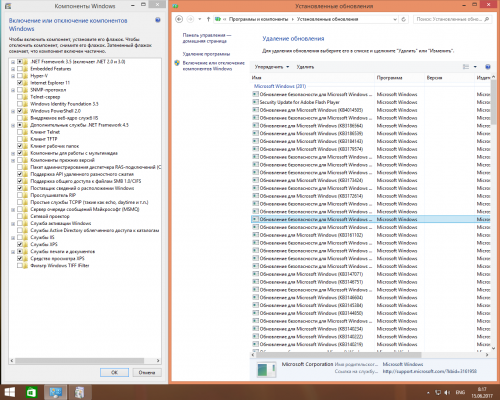Click Включение или отключение компонентов Windows link
The width and height of the screenshot is (500, 400).
tap(213, 66)
